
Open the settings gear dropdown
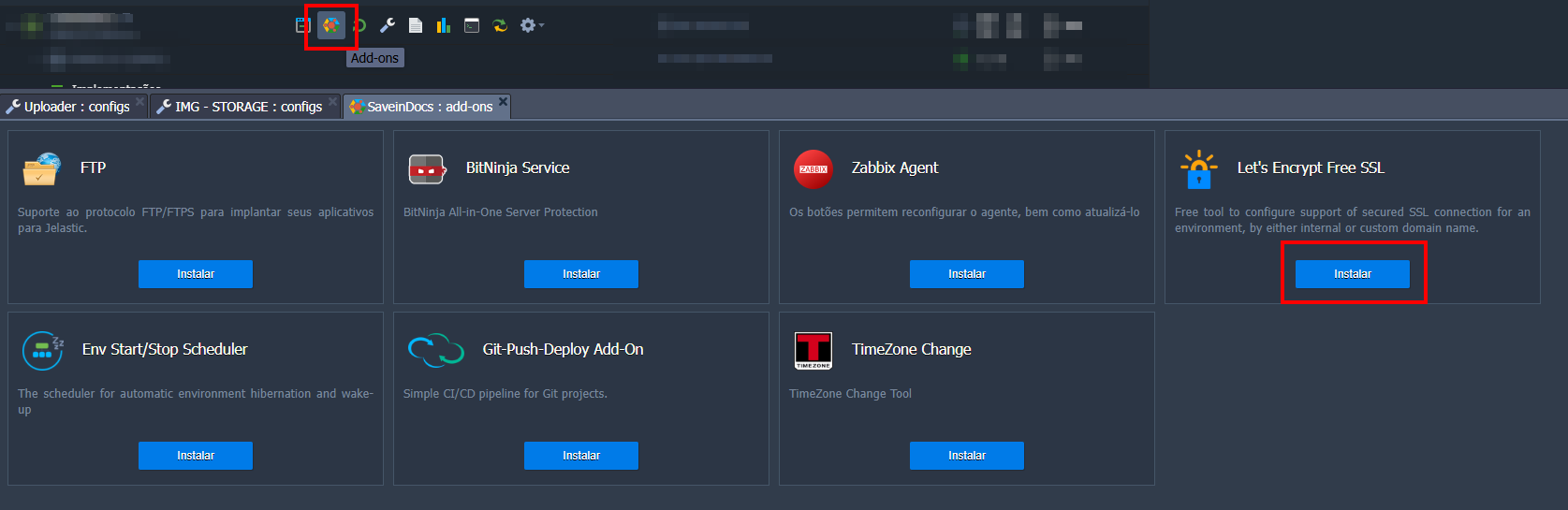[x=532, y=25]
